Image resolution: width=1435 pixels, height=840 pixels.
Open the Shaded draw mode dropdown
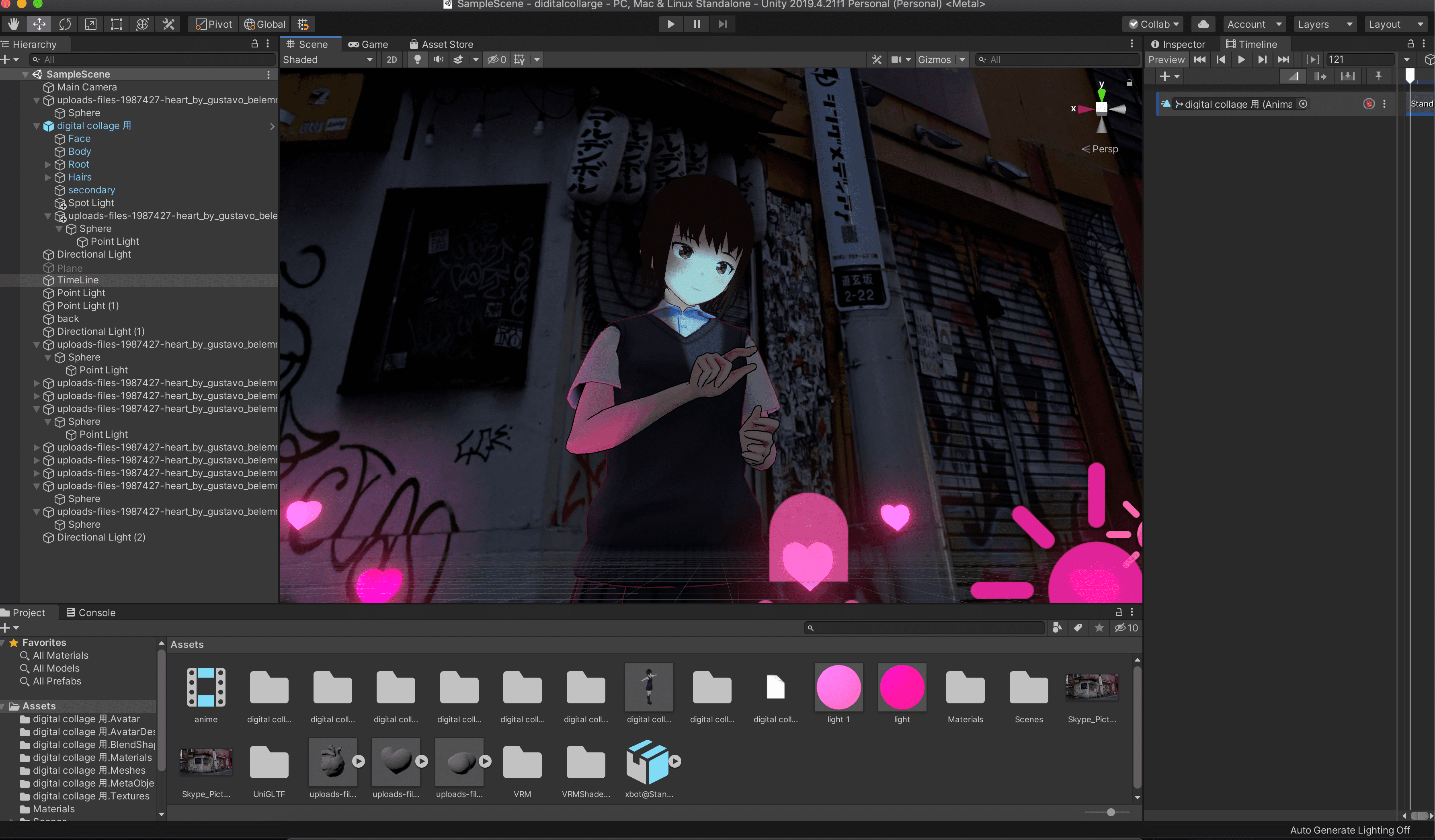coord(328,59)
